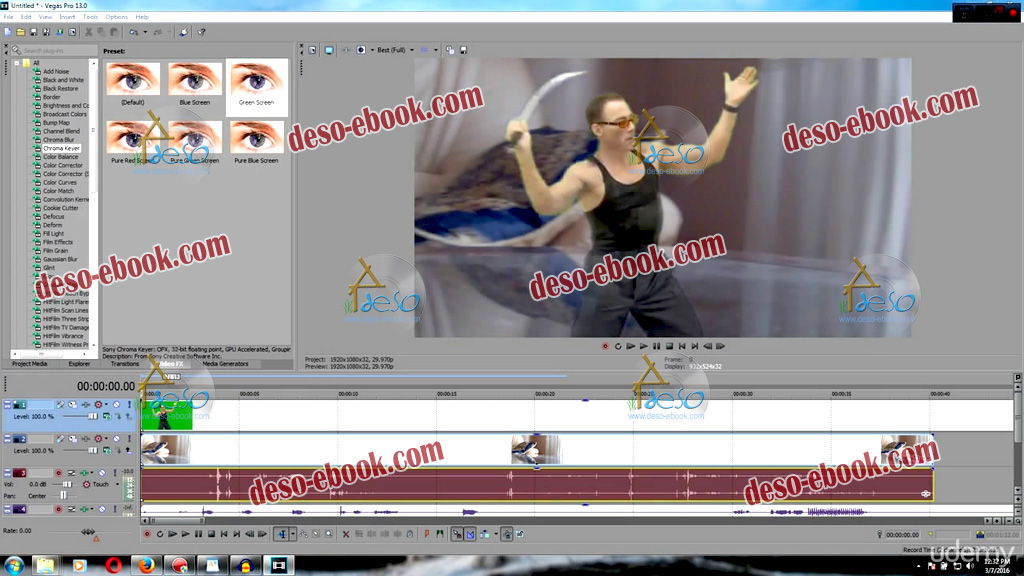Collapse the All plugins tree node
This screenshot has height=576, width=1024.
click(17, 63)
